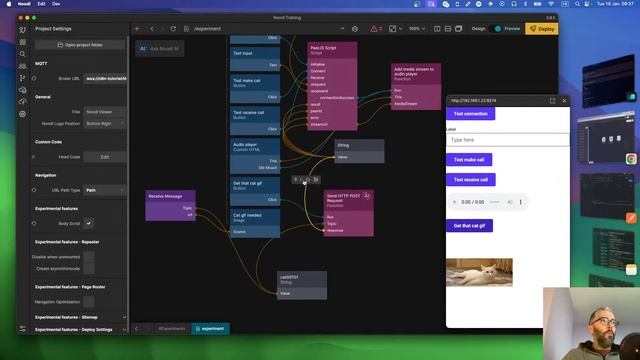Click the Deploy button
Viewport: 640px width, 360px height.
coord(542,29)
